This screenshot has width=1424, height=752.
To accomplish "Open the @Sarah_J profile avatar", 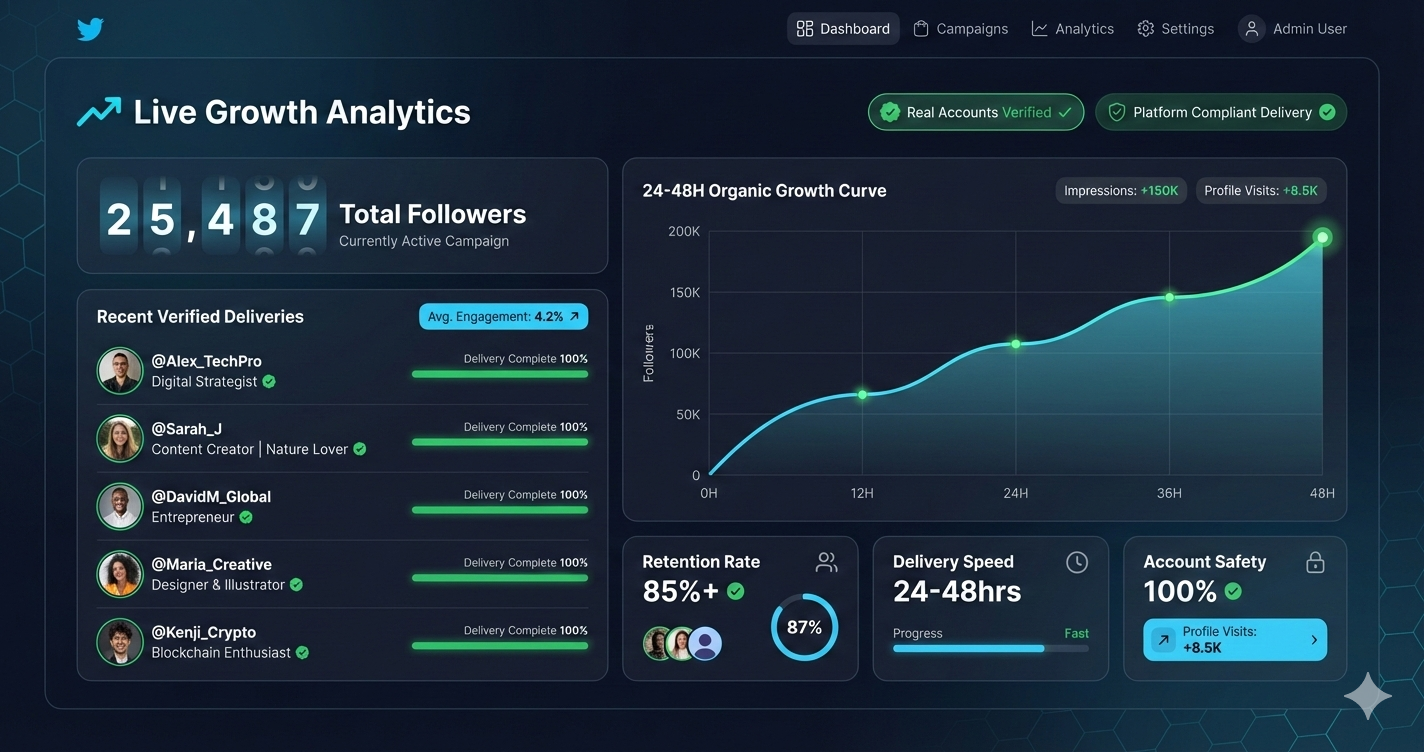I will click(x=120, y=439).
